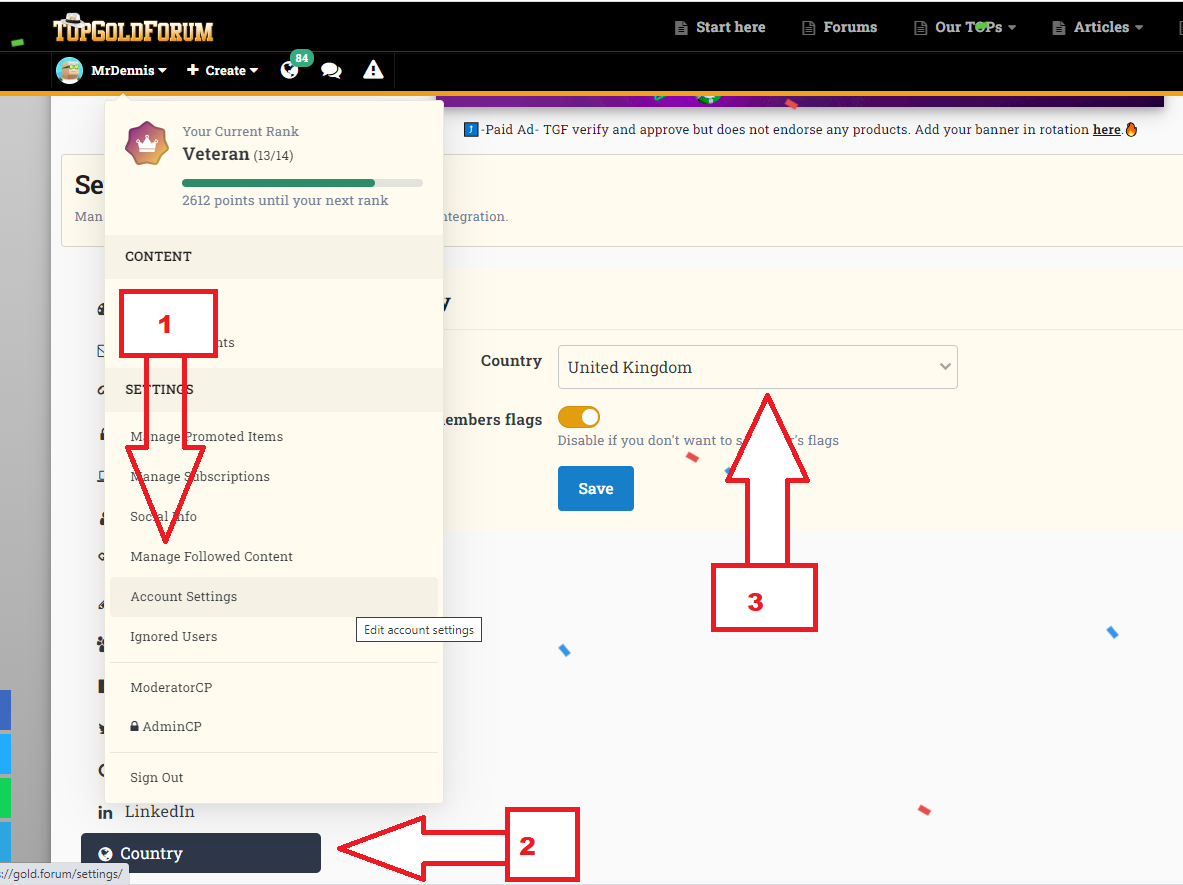The image size is (1183, 885).
Task: Expand the Articles navigation dropdown
Action: click(x=1098, y=27)
